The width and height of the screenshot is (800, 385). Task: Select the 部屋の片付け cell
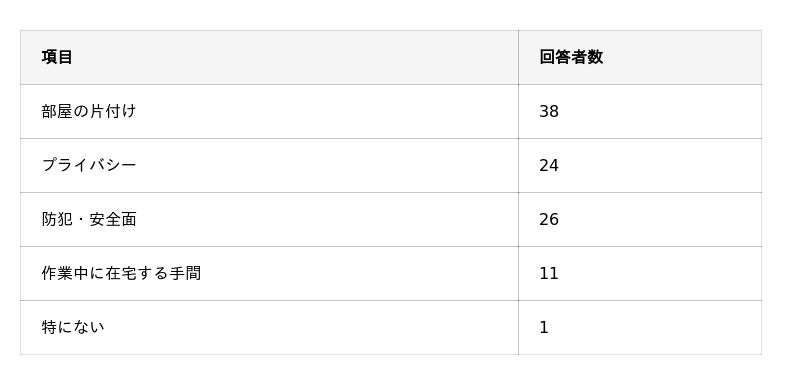click(x=269, y=111)
